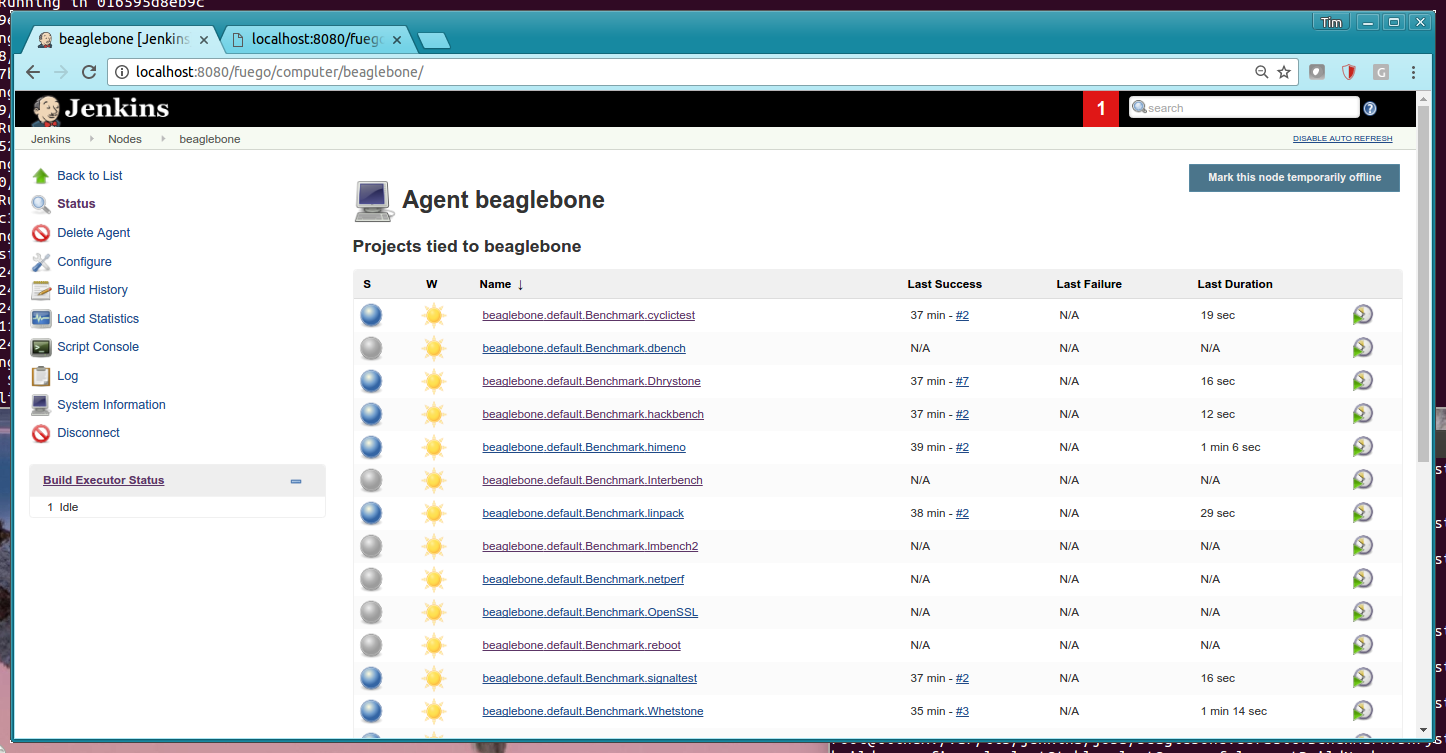Click the Delete Agent red icon
The image size is (1446, 753).
[41, 233]
